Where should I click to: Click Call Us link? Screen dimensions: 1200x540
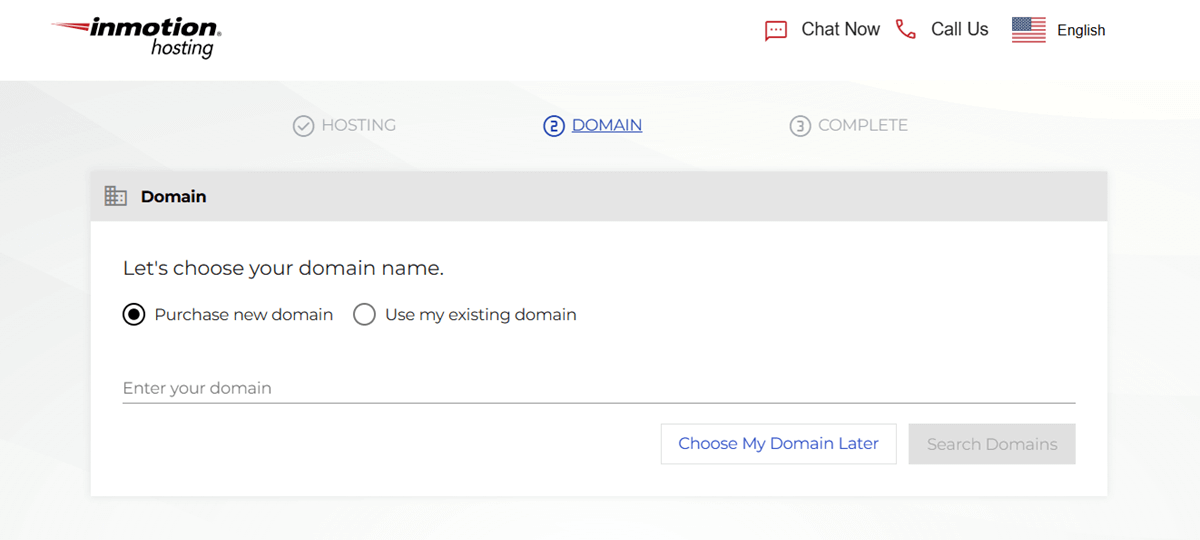[x=960, y=29]
